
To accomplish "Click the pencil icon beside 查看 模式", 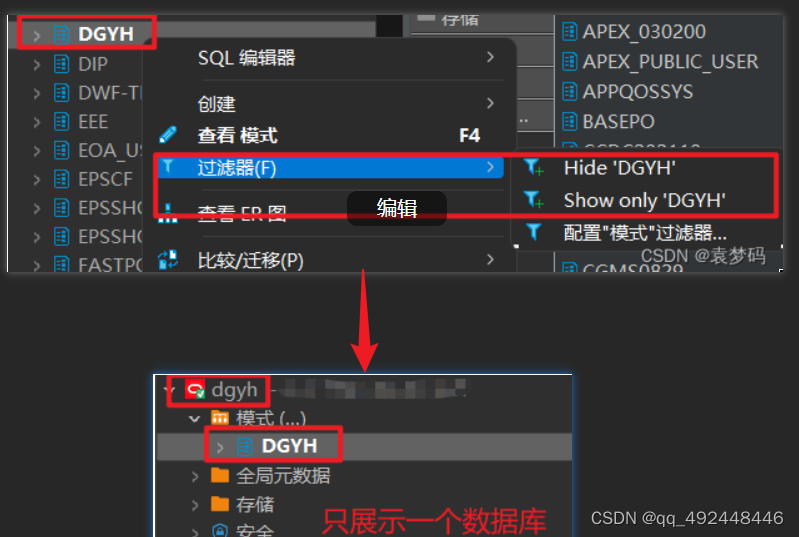I will pos(168,135).
